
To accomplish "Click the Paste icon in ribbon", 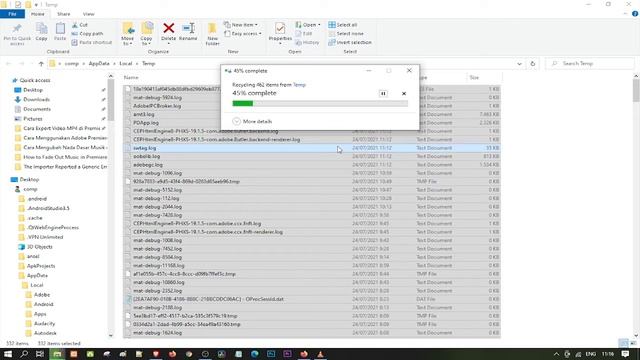I will pyautogui.click(x=60, y=29).
